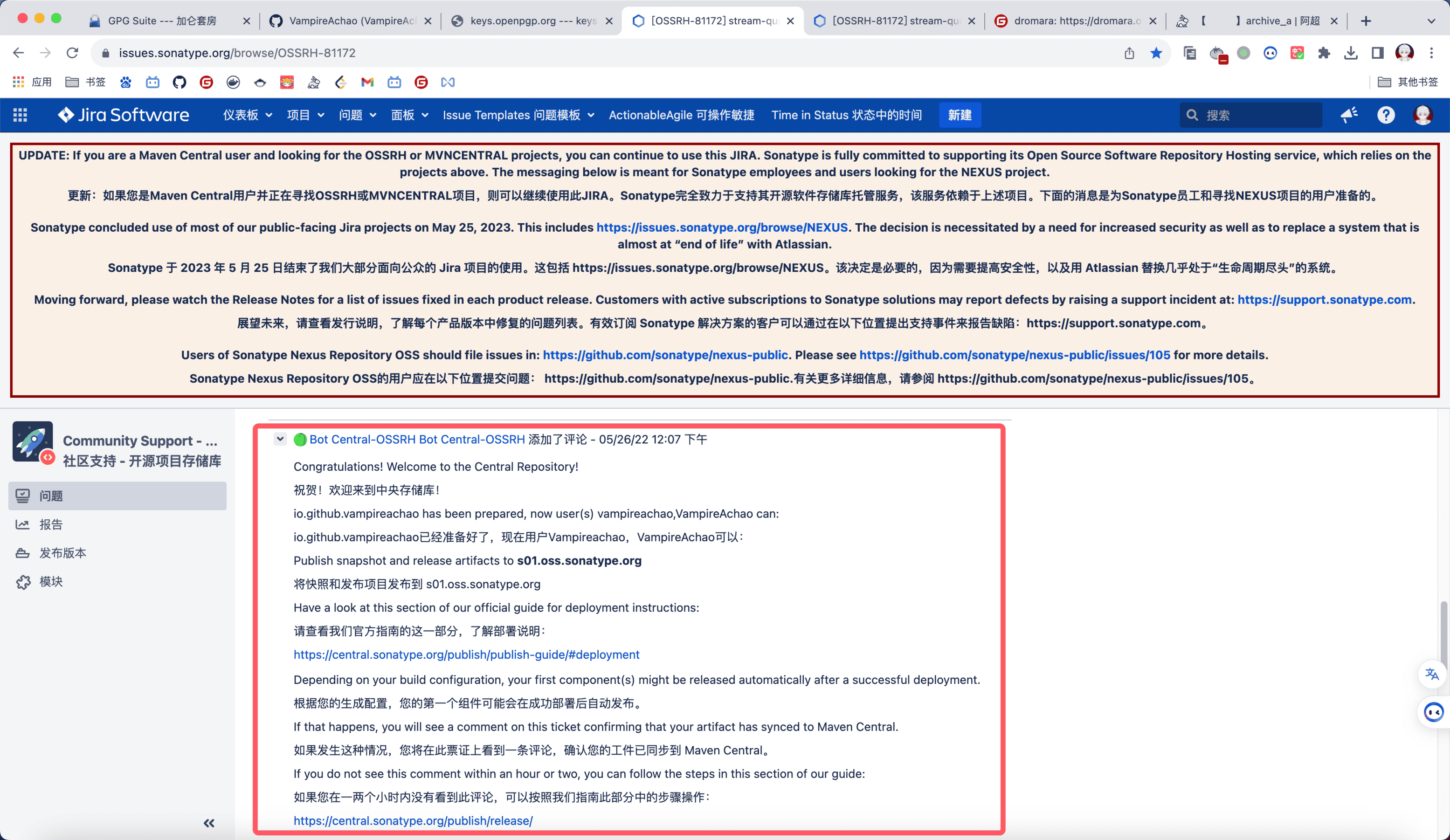
Task: Click the blue 新建 create button
Action: [959, 115]
